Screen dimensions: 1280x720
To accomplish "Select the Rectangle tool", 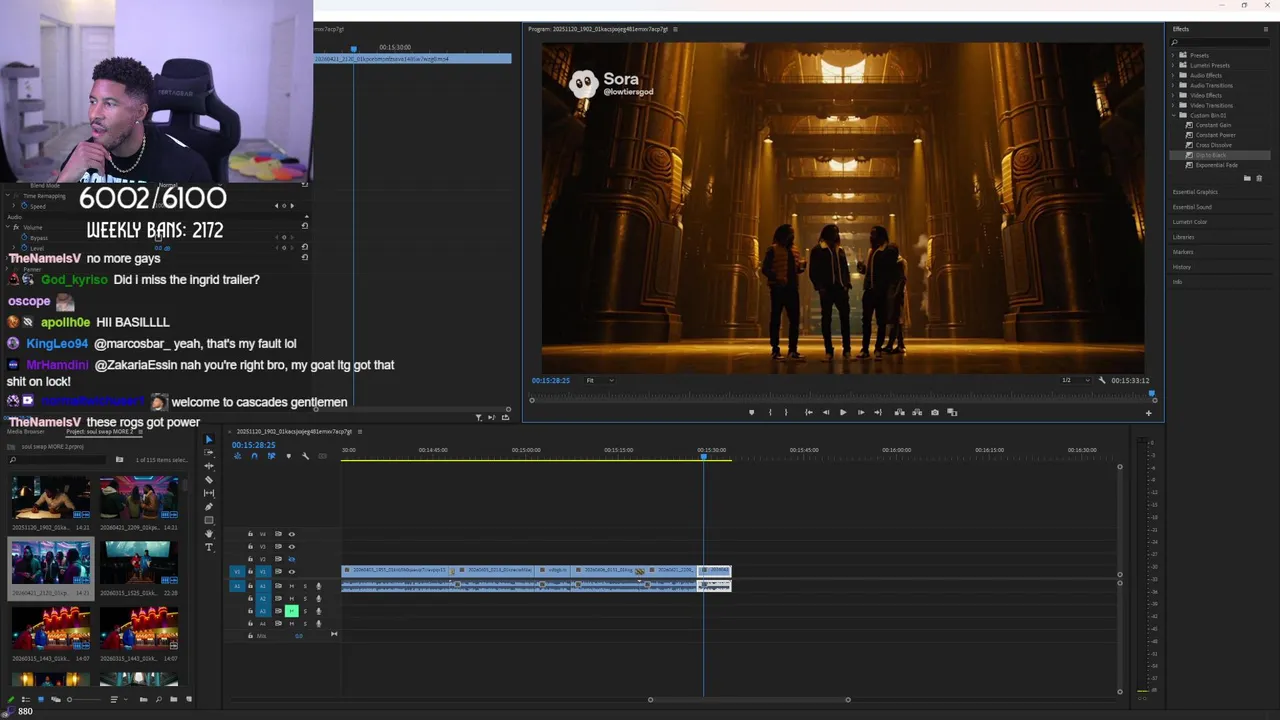I will tap(209, 520).
